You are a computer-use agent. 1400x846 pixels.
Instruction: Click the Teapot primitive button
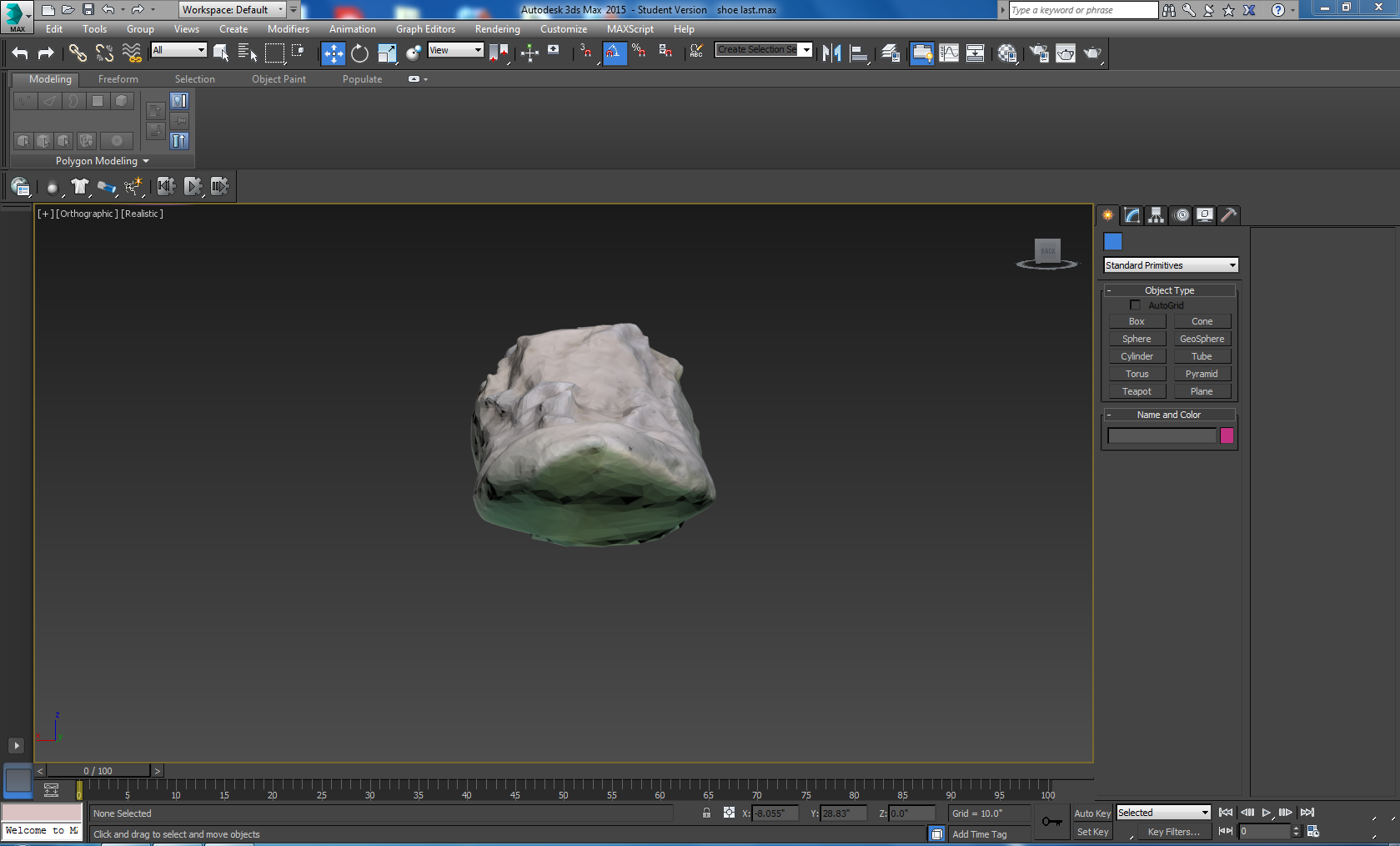click(x=1137, y=391)
